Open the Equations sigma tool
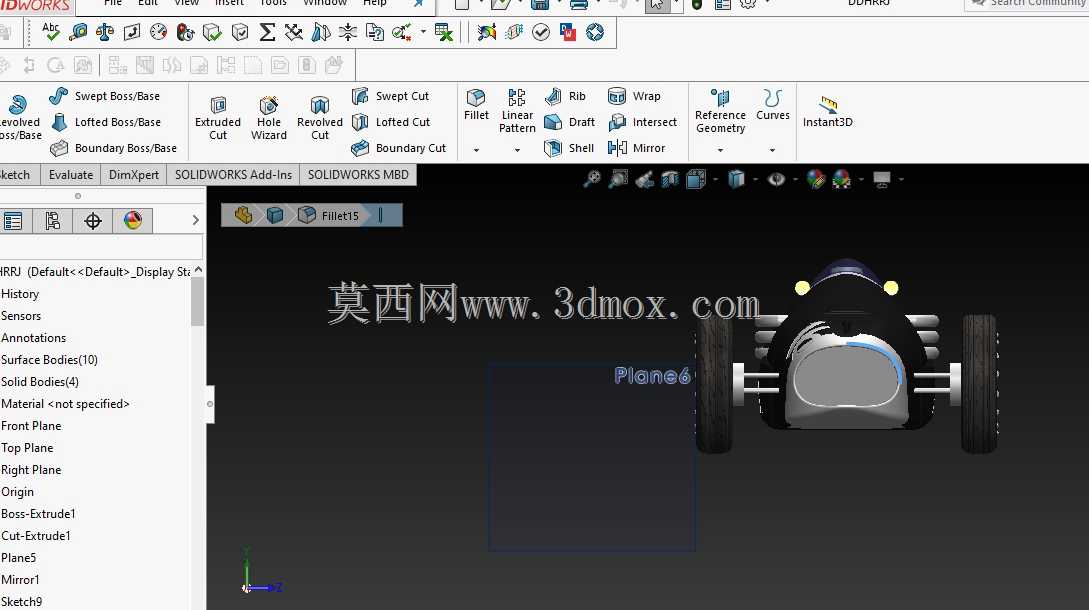This screenshot has width=1089, height=610. (267, 32)
